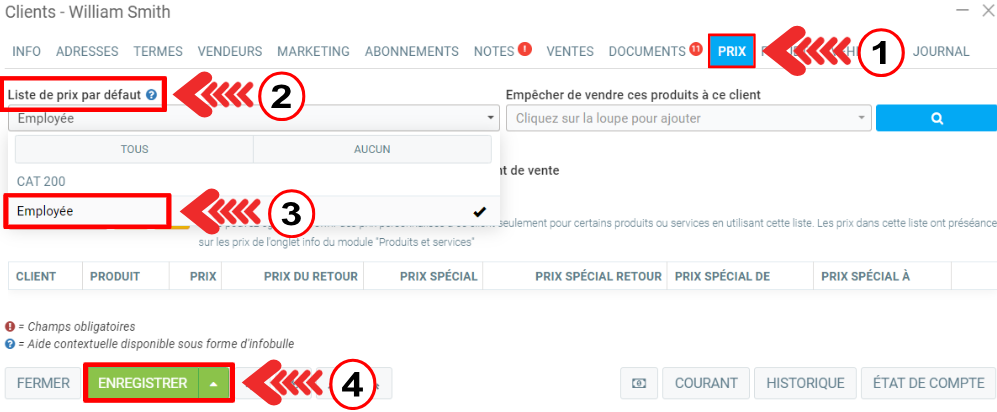
Task: Select TOUS in the price list dropdown
Action: click(134, 149)
